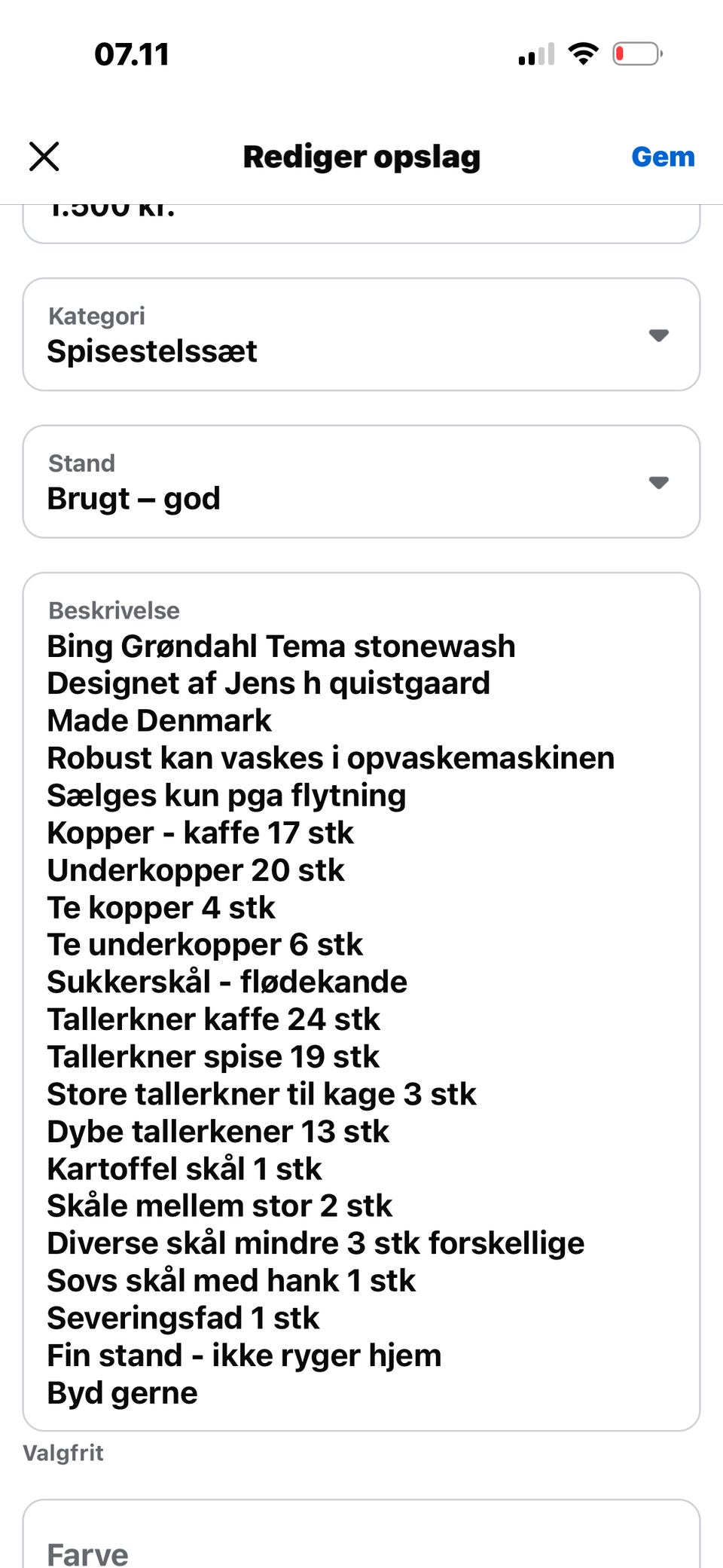Image resolution: width=723 pixels, height=1568 pixels.
Task: Select the Spisestelssæt category field
Action: [x=153, y=351]
